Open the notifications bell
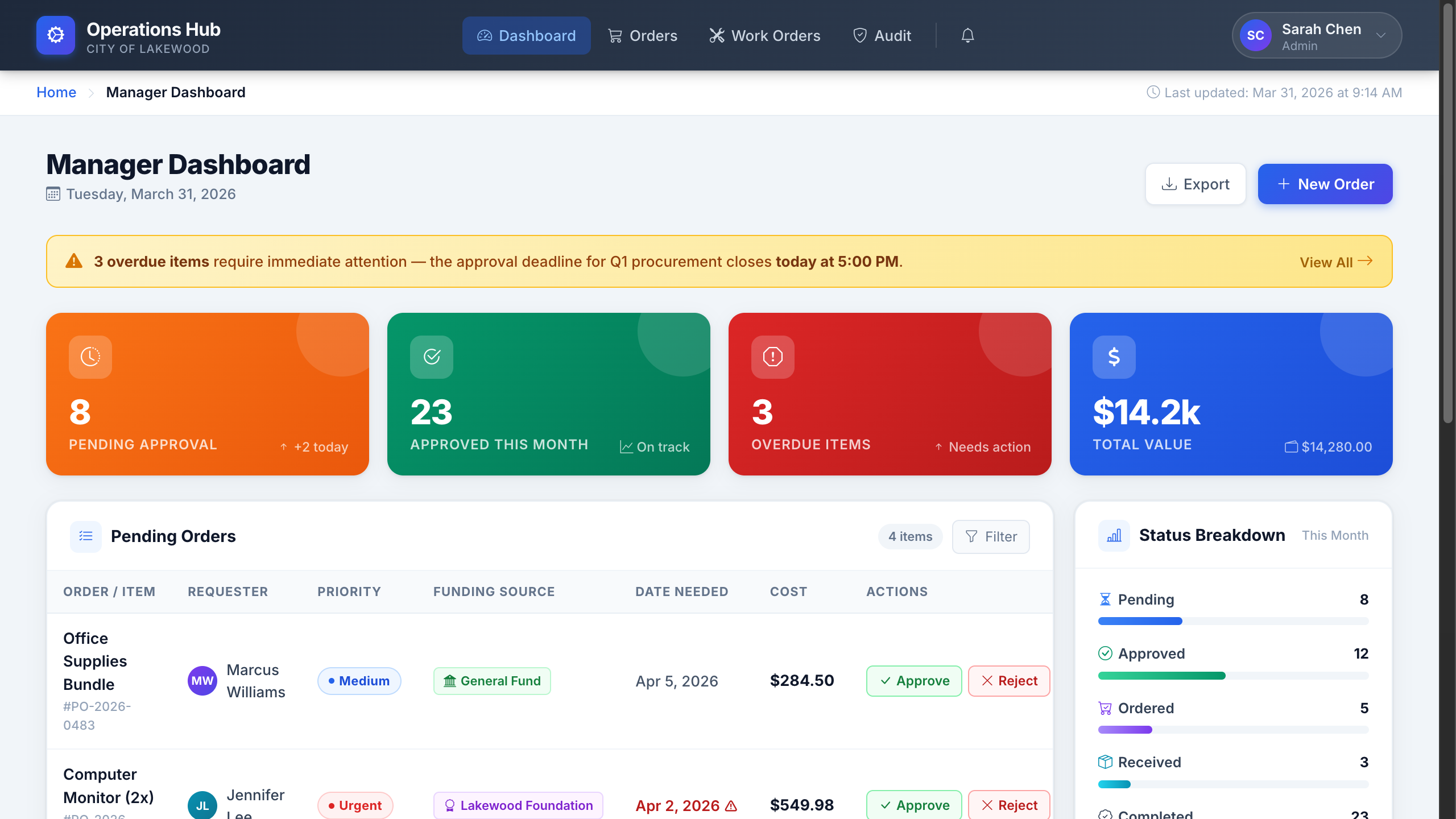The width and height of the screenshot is (1456, 819). 967,35
